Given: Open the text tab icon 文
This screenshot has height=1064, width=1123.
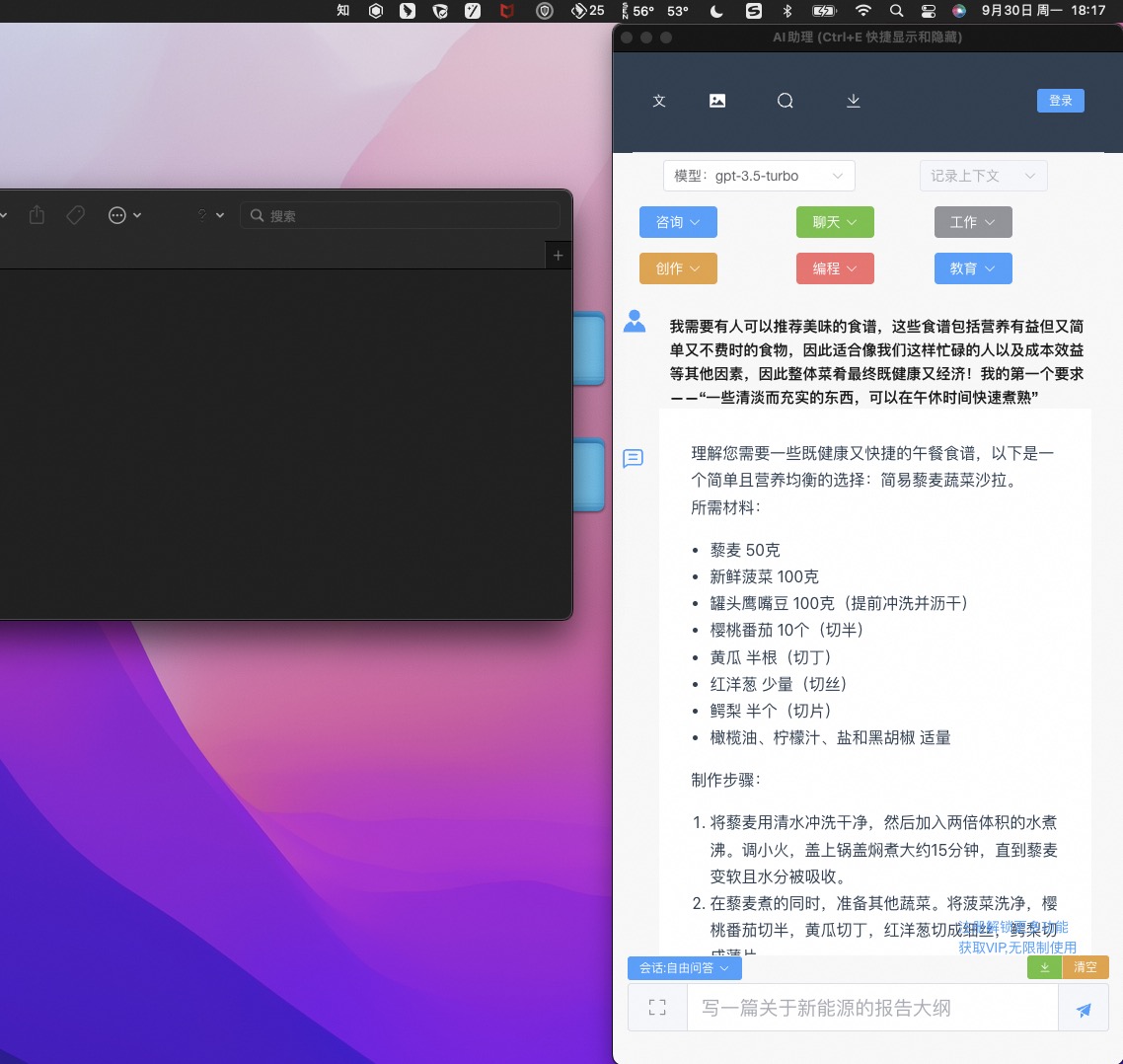Looking at the screenshot, I should (x=659, y=101).
